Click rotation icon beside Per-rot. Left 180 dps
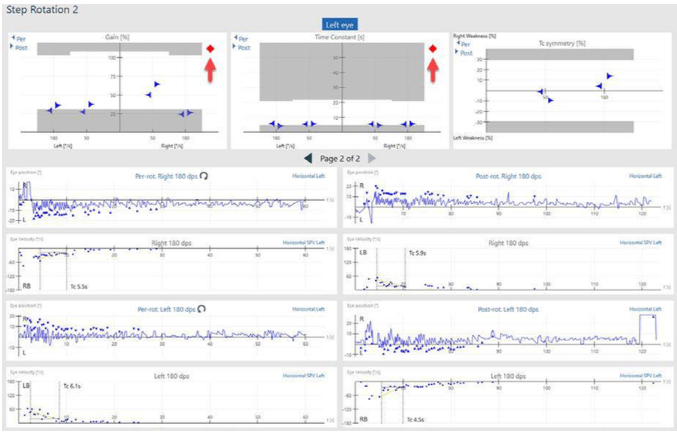Image resolution: width=677 pixels, height=432 pixels. click(203, 309)
